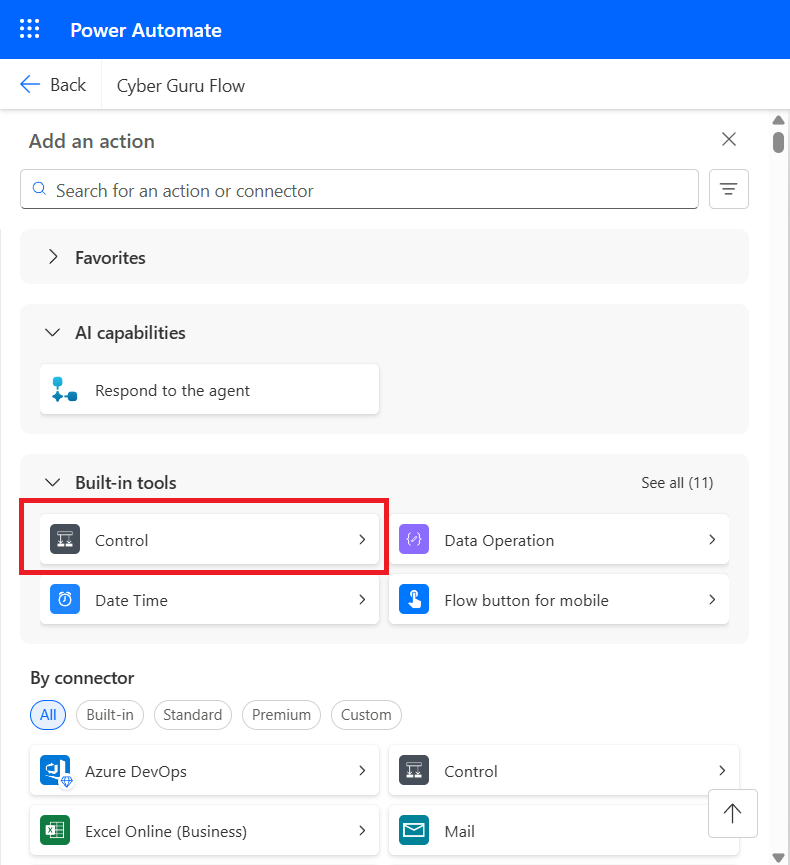Click the Back button label
This screenshot has height=865, width=790.
(x=68, y=85)
